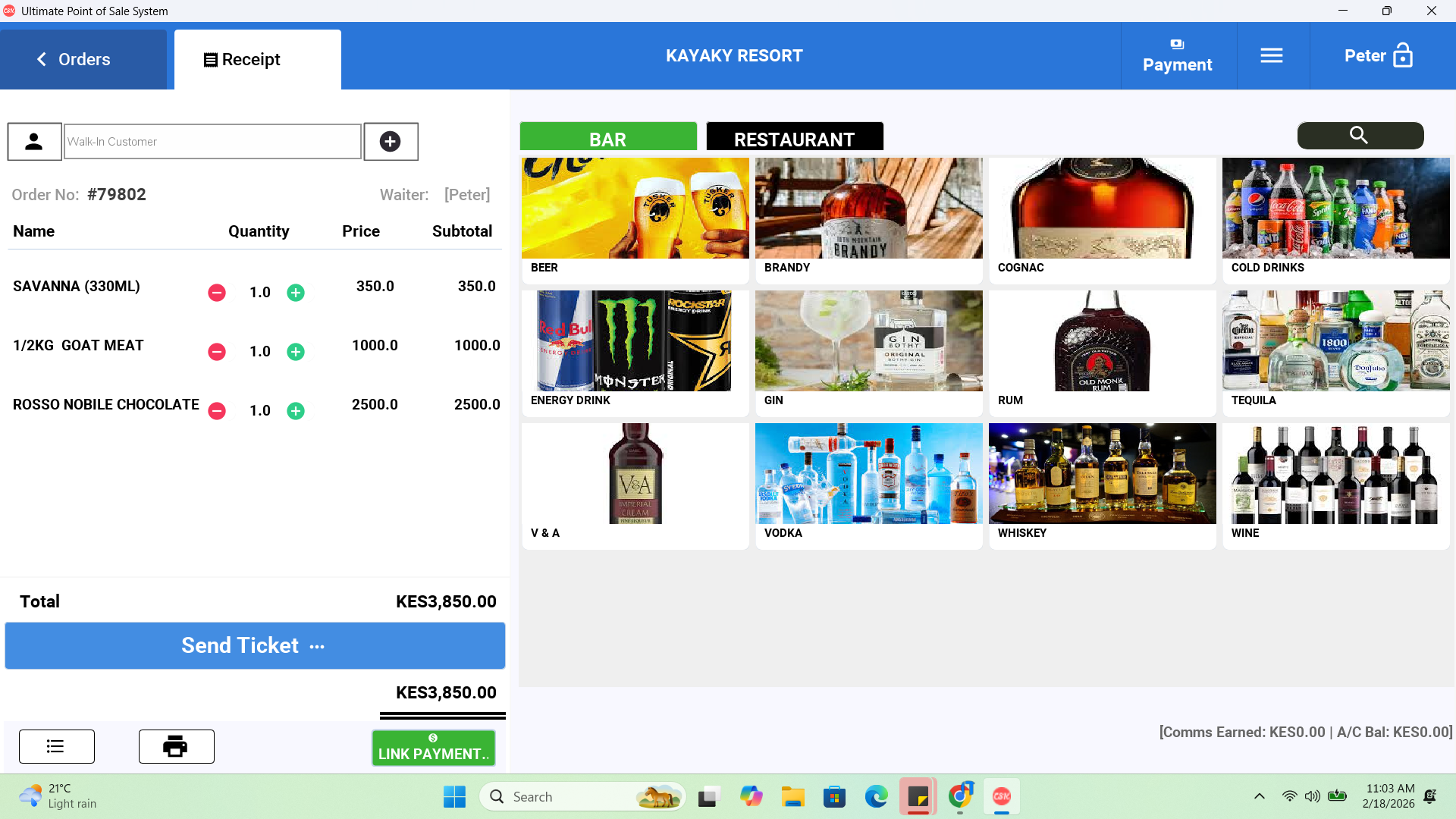This screenshot has width=1456, height=819.
Task: Click the customer profile icon
Action: click(x=34, y=142)
